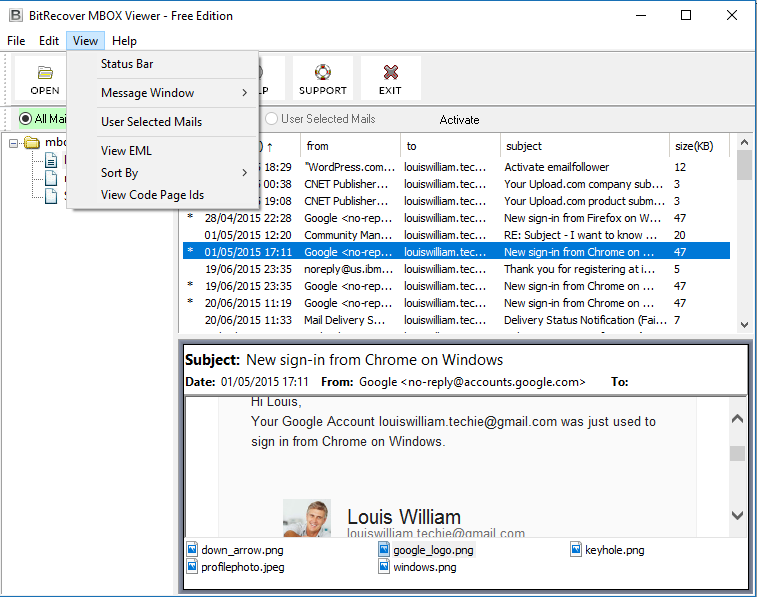Select the New sign-in from Firefox email
Screen dimensions: 757x597
(x=456, y=218)
